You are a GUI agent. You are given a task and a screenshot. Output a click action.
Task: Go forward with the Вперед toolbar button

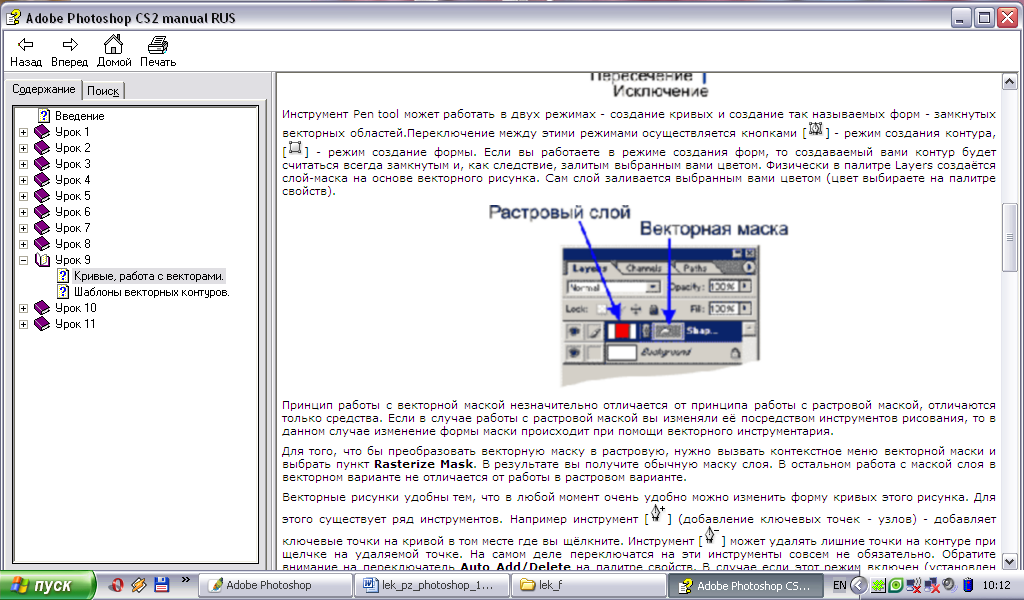click(69, 52)
